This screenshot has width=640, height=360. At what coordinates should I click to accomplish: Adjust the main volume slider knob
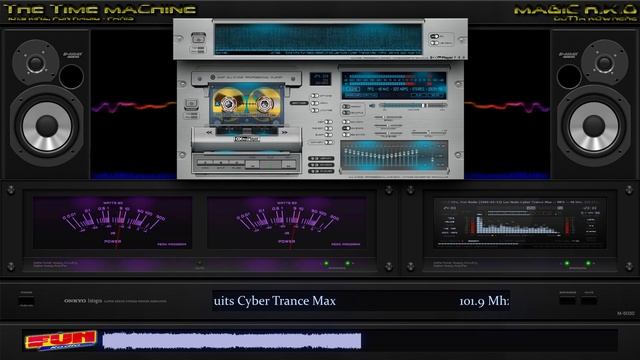pyautogui.click(x=424, y=106)
